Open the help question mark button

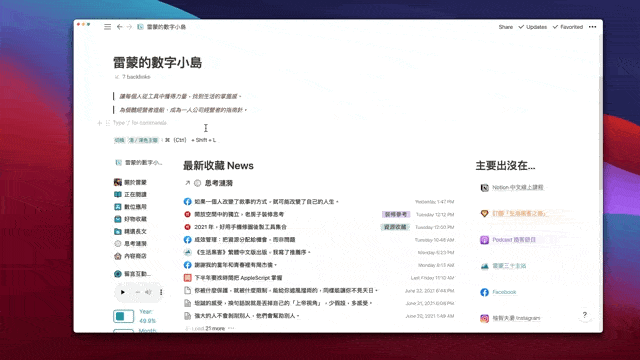pyautogui.click(x=584, y=315)
